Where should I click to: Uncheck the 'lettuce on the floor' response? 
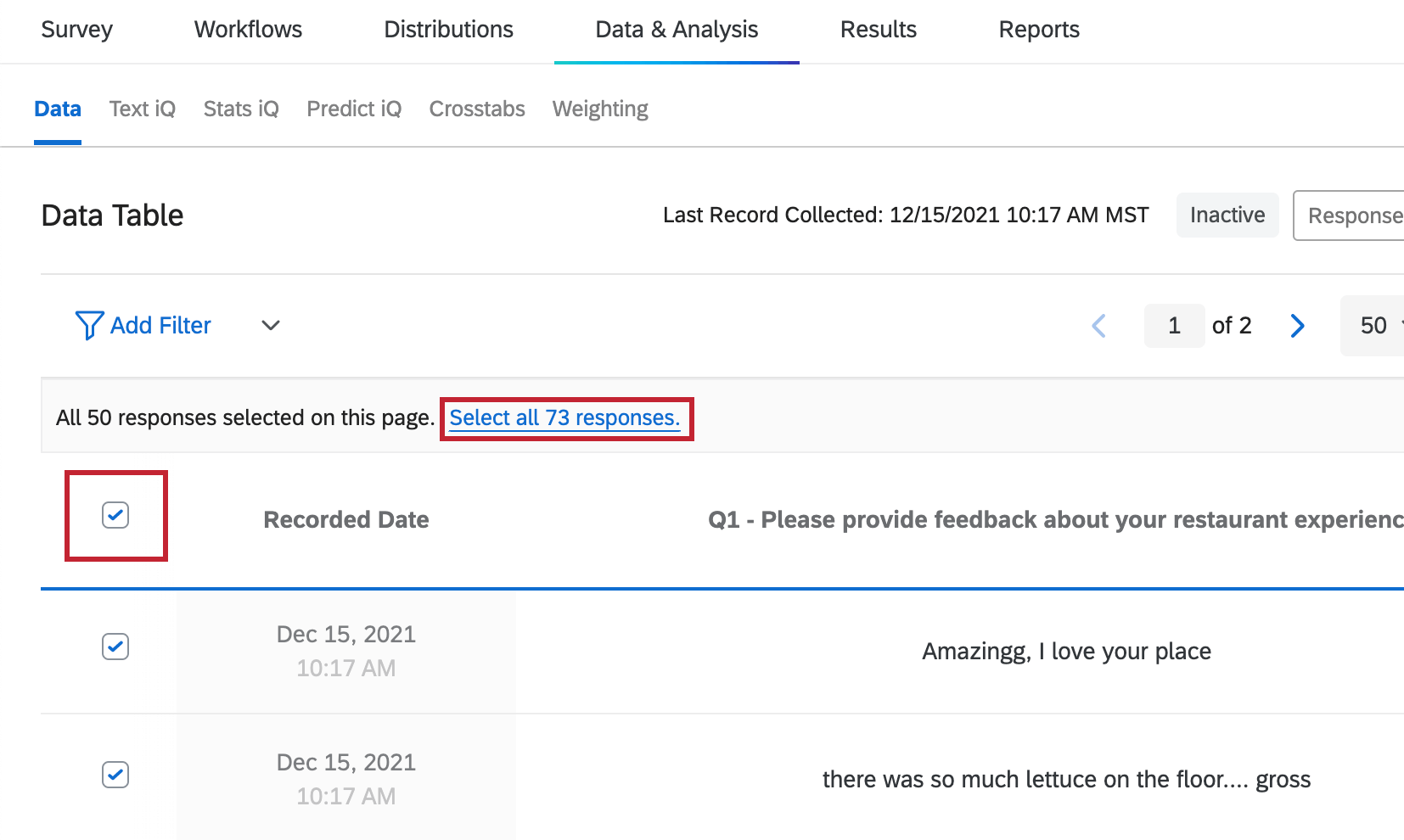(115, 775)
